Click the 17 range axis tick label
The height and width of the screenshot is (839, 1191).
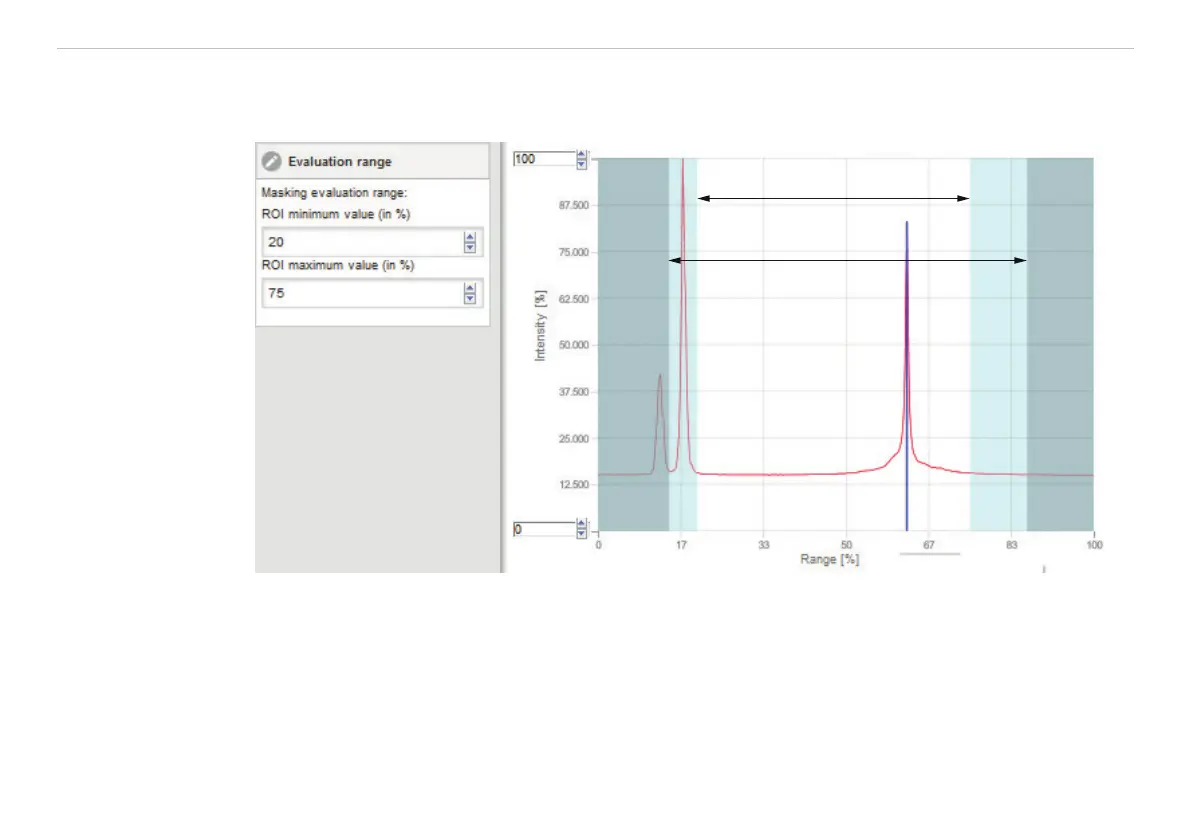coord(681,544)
